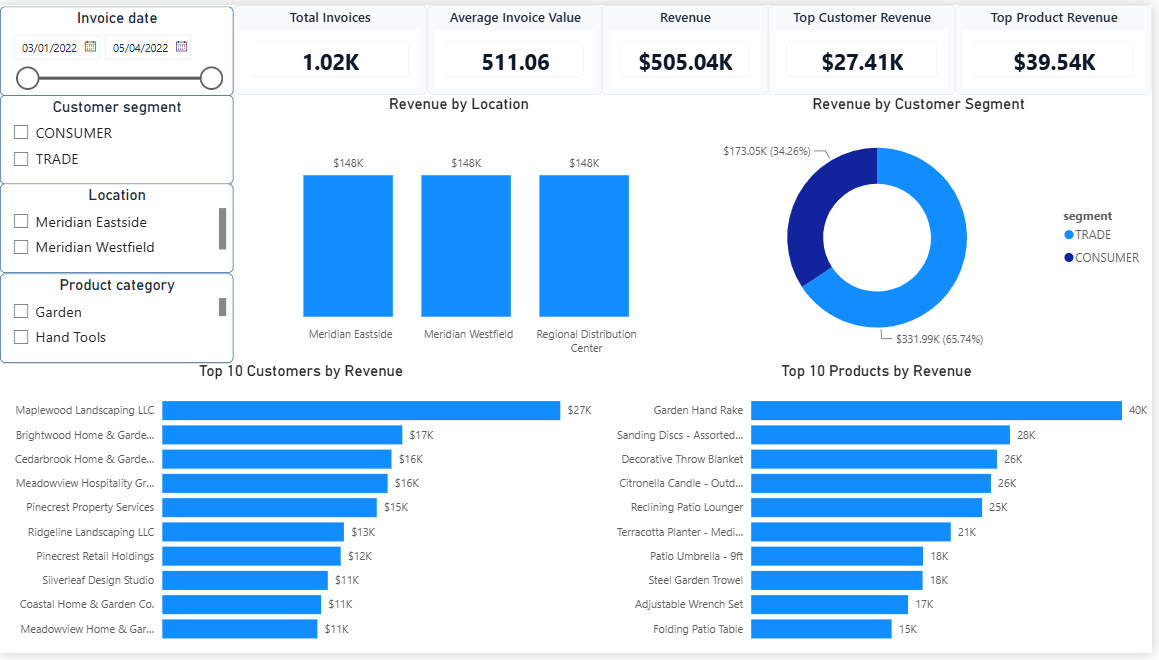Click the $331.99K (65.74%) donut label

click(939, 339)
